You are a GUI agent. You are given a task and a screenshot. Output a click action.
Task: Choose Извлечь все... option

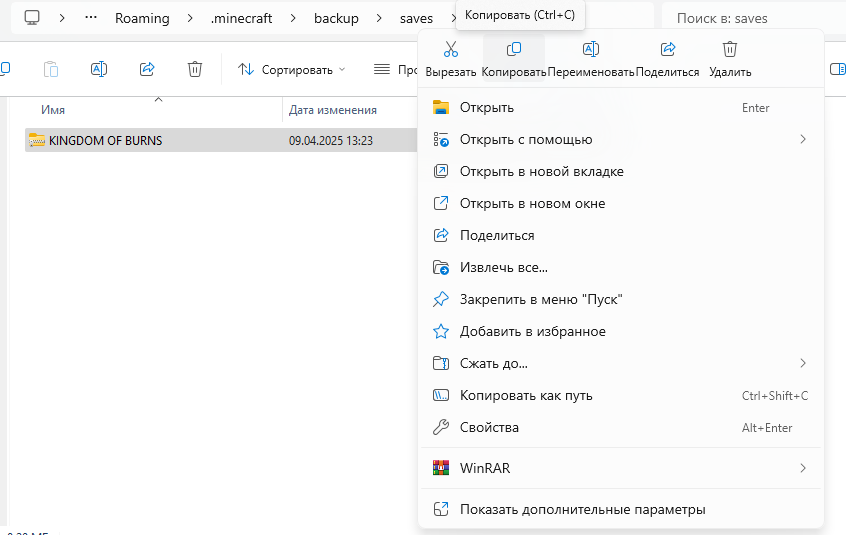tap(621, 267)
